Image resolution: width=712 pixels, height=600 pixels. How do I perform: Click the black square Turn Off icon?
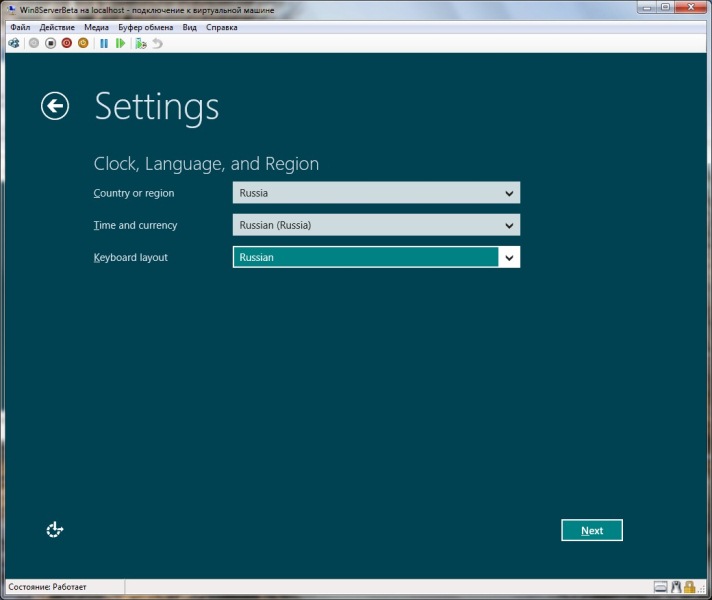click(x=50, y=44)
